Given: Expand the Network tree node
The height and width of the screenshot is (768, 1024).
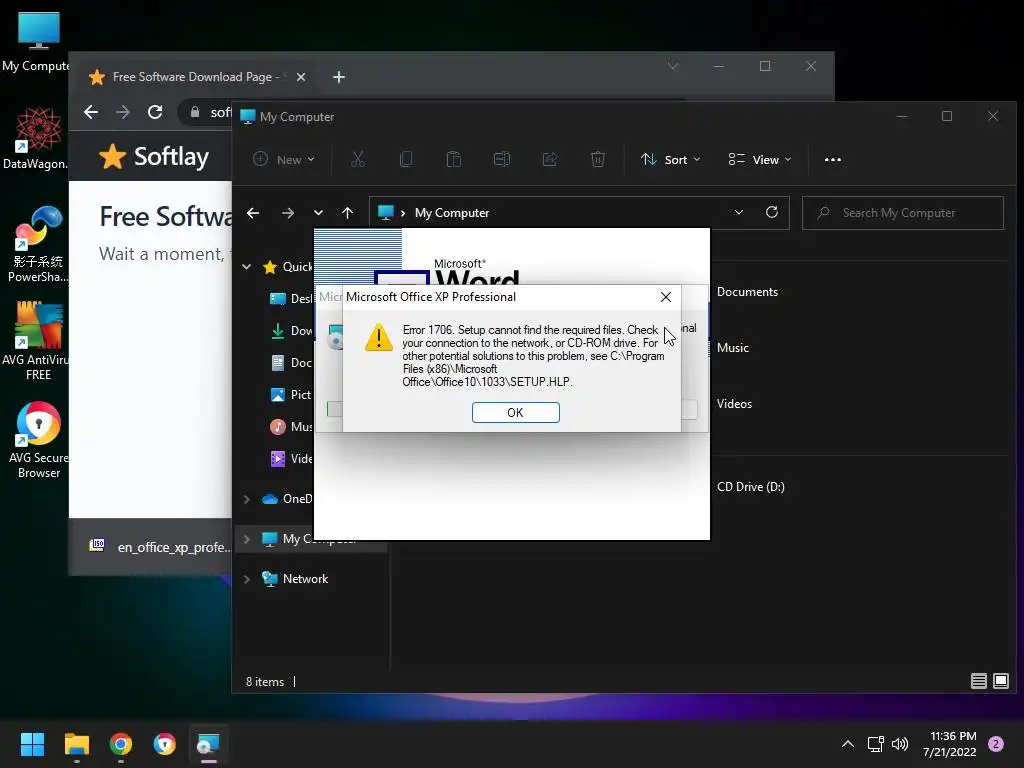Looking at the screenshot, I should point(247,579).
